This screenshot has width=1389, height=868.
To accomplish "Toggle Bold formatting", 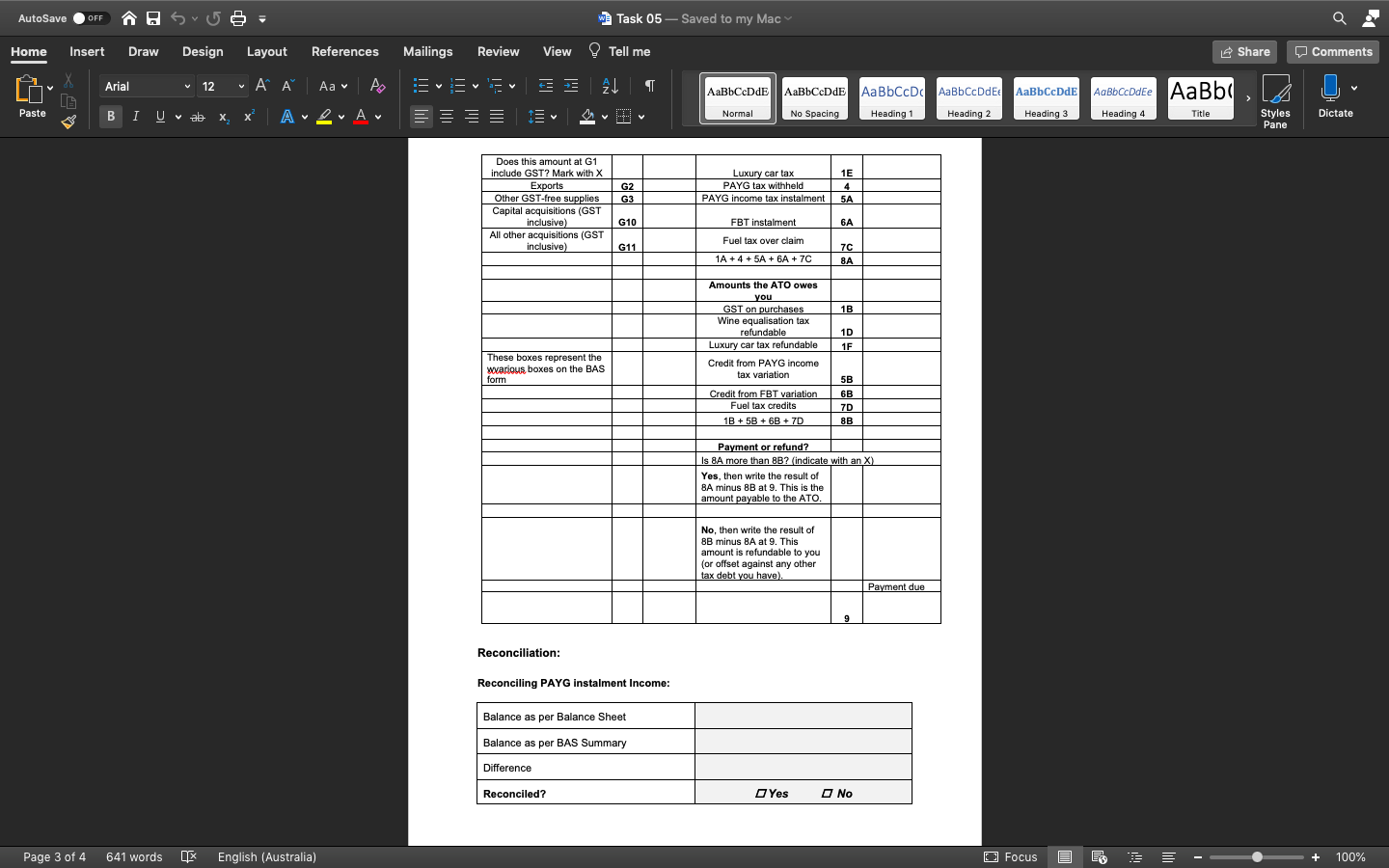I will [111, 117].
